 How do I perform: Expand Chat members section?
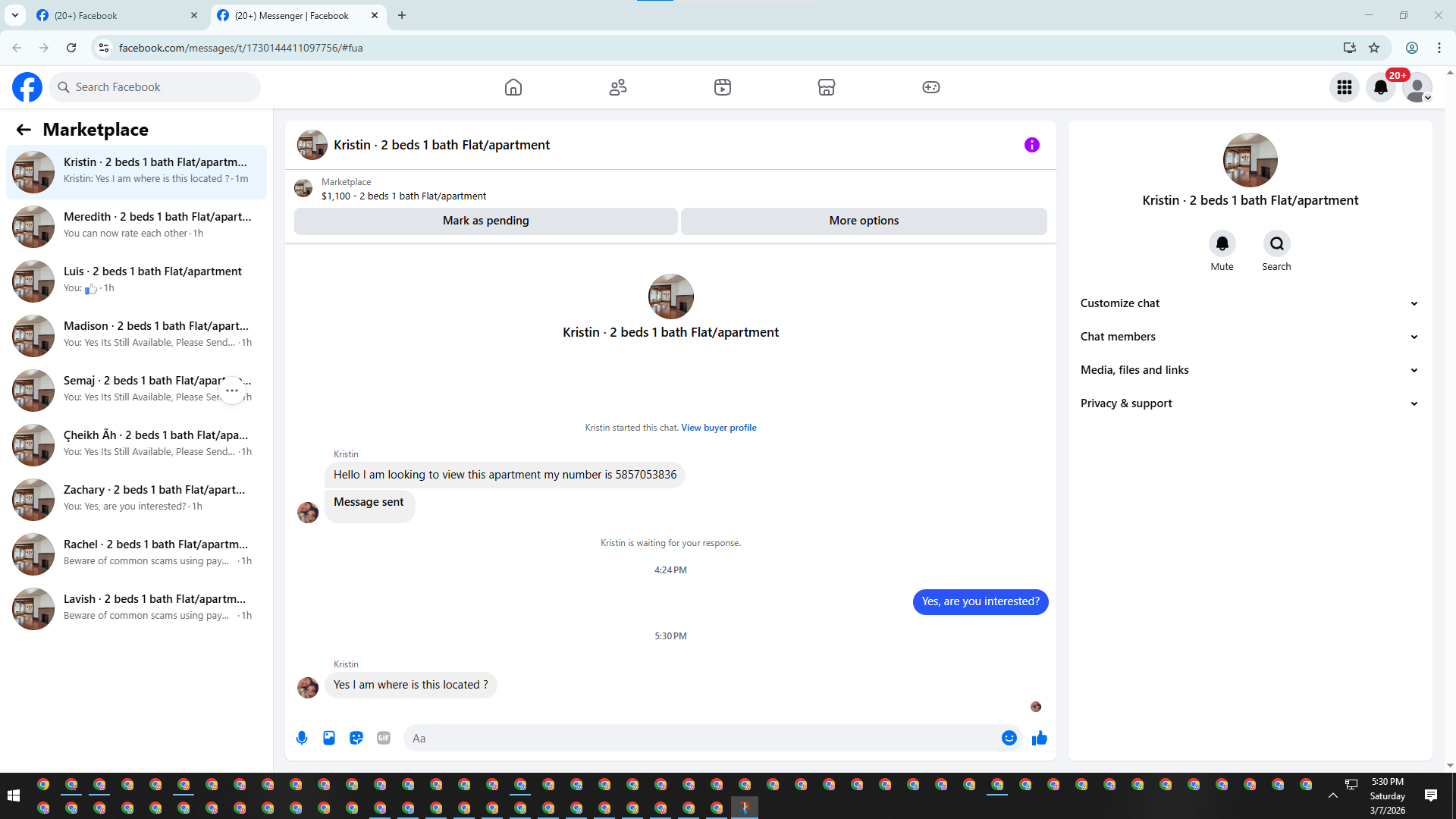tap(1250, 337)
